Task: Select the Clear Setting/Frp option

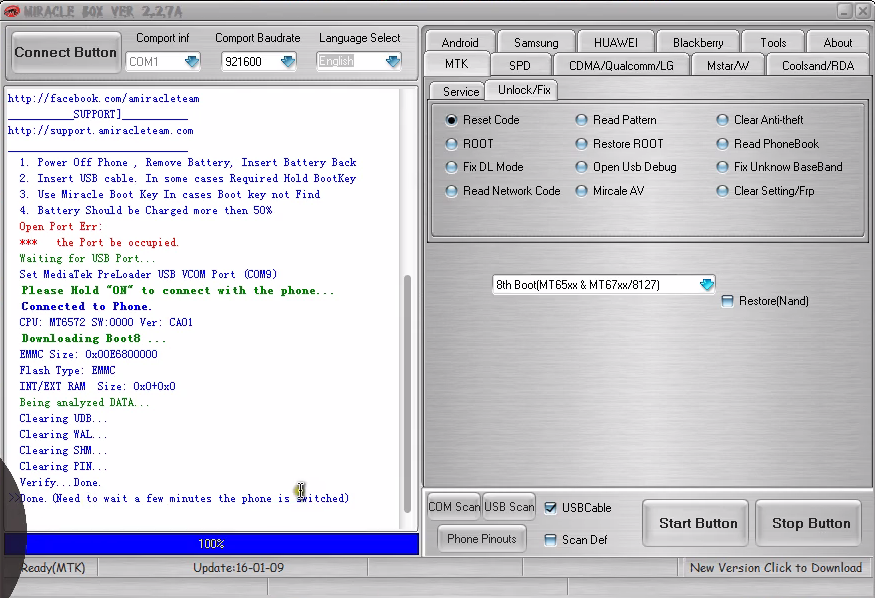Action: 723,191
